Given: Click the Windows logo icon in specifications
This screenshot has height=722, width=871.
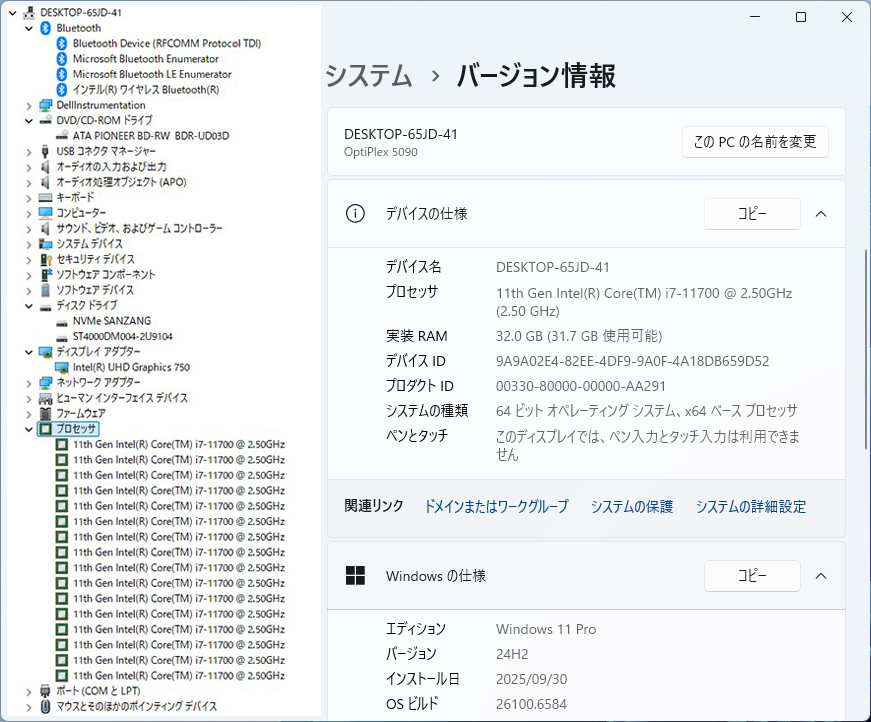Looking at the screenshot, I should pos(354,576).
